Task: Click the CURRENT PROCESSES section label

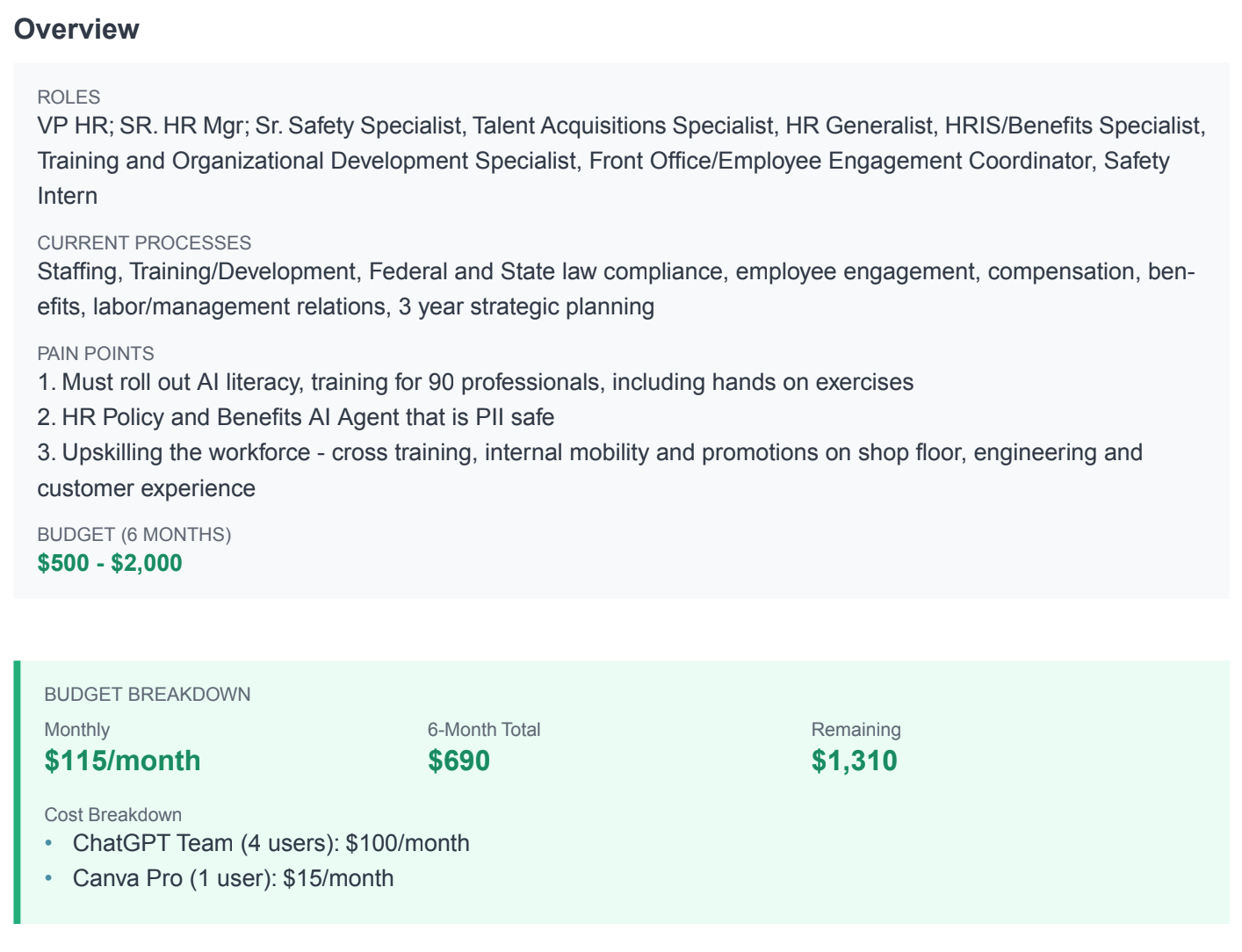Action: 143,243
